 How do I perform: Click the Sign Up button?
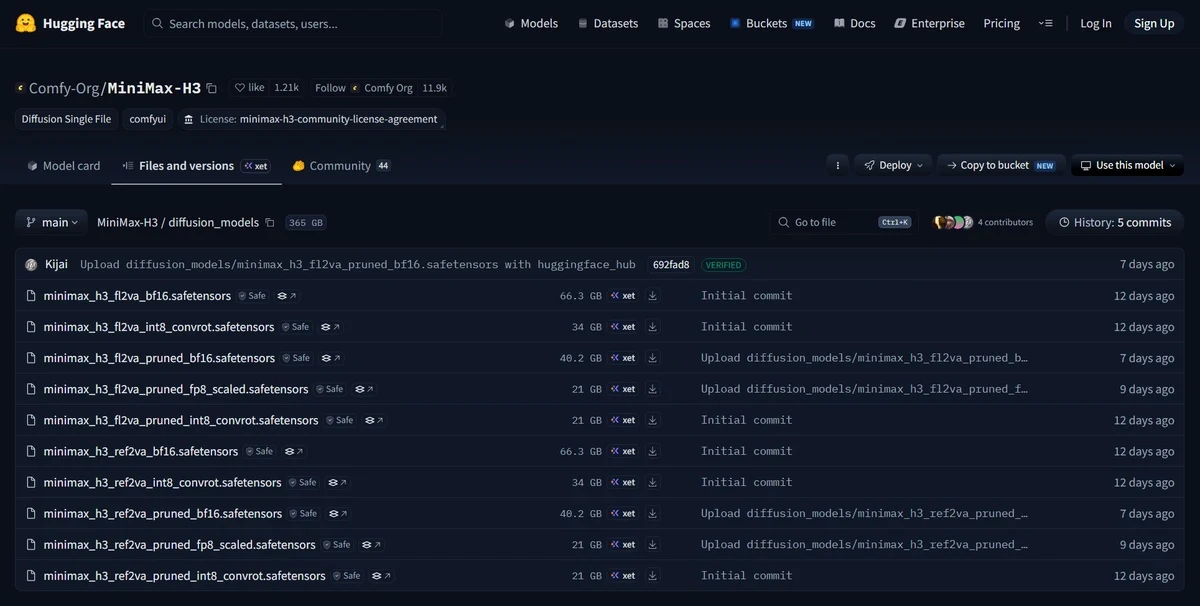point(1154,23)
